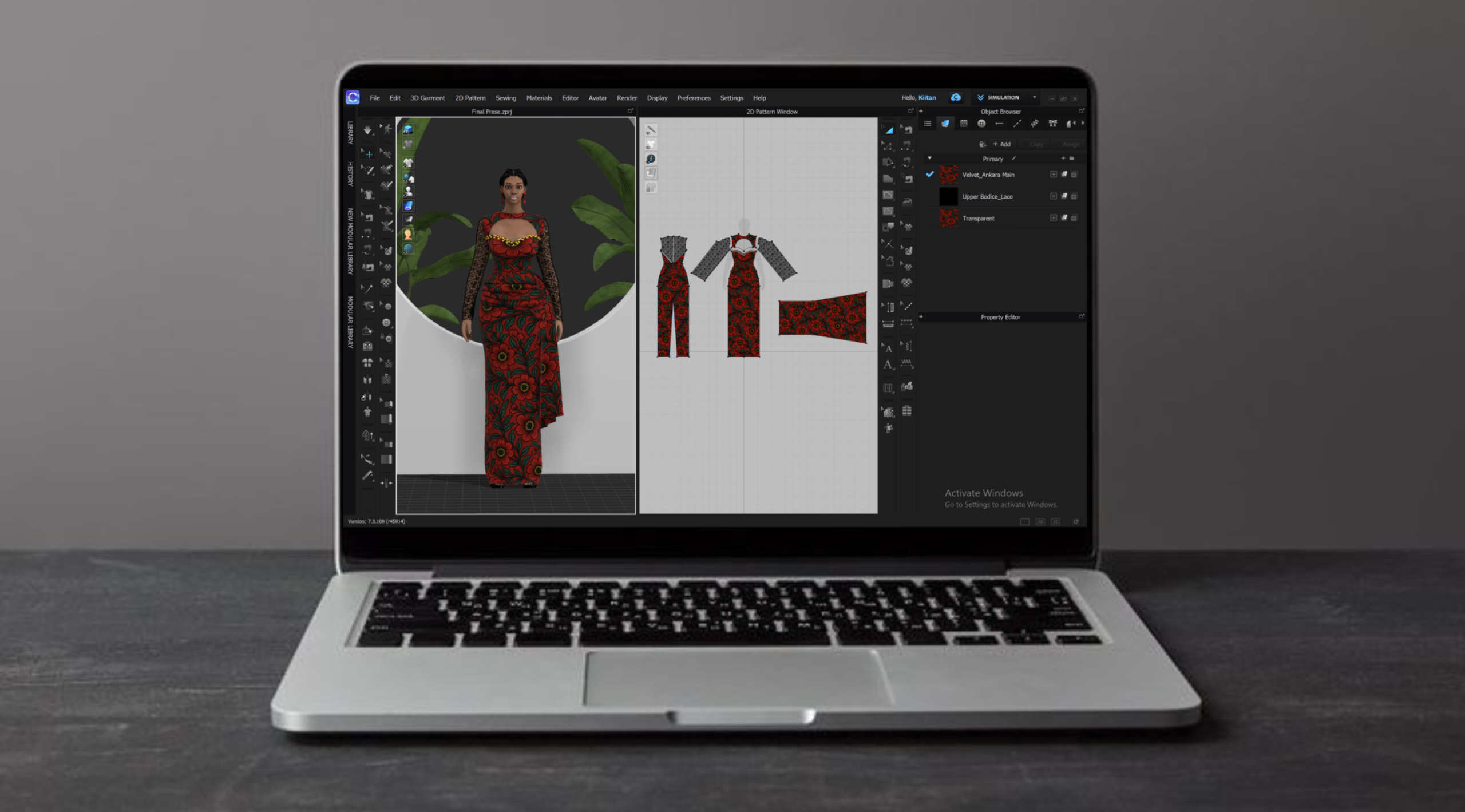This screenshot has height=812, width=1465.
Task: Toggle the Show 2D Pattern eye icon
Action: (651, 144)
